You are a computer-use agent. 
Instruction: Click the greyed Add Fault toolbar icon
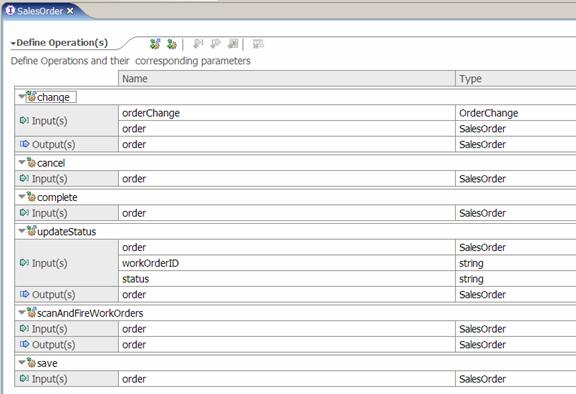point(233,44)
